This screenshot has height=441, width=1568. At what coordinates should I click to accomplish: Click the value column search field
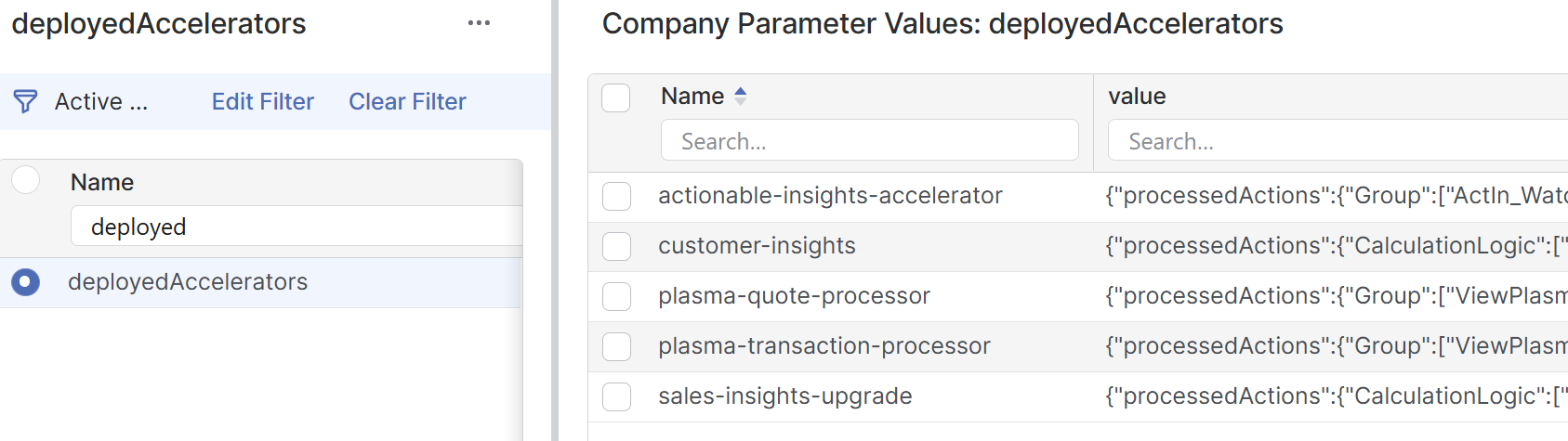(x=1337, y=141)
